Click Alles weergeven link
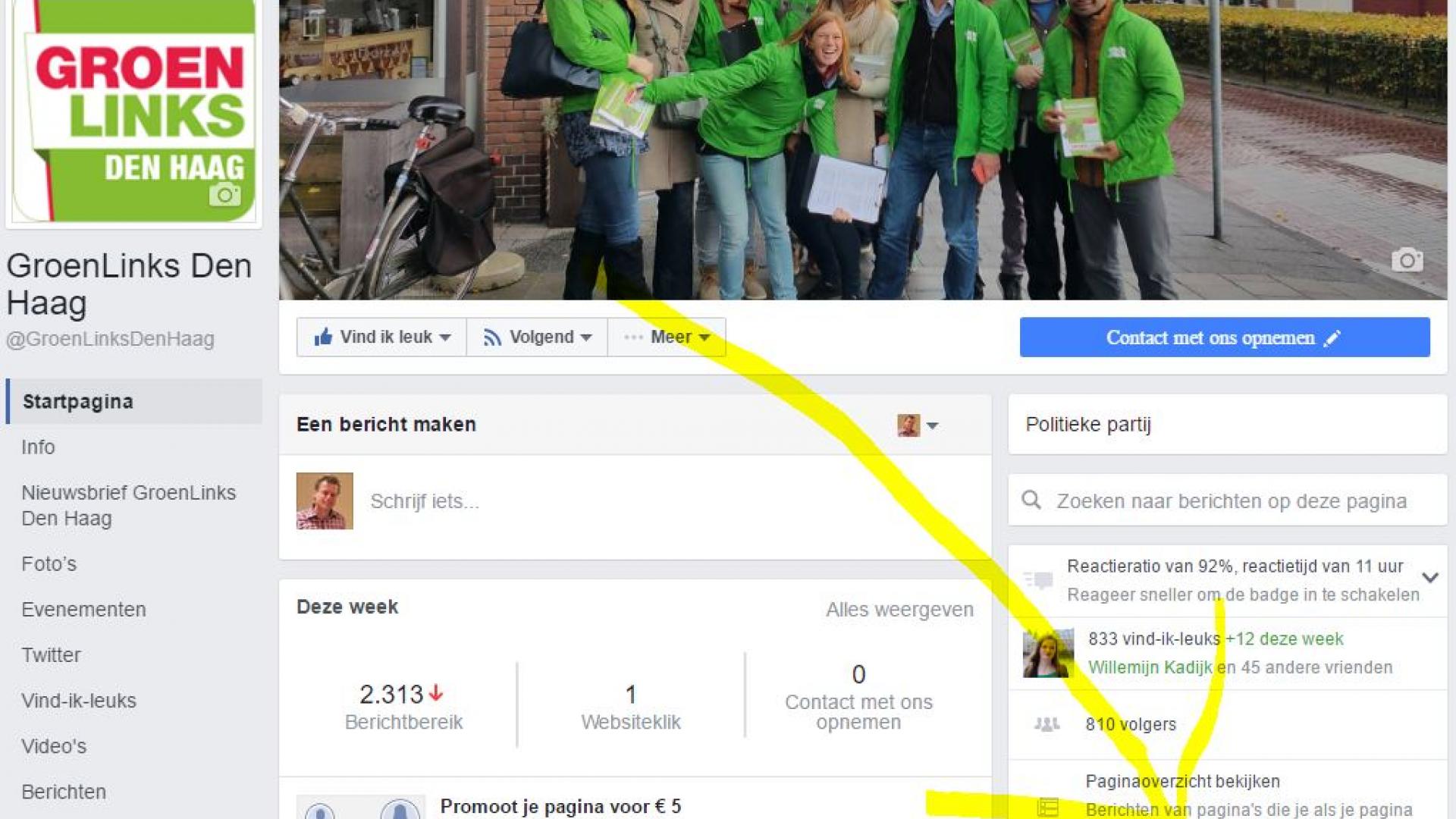Screen dimensions: 1456x819 click(x=899, y=610)
